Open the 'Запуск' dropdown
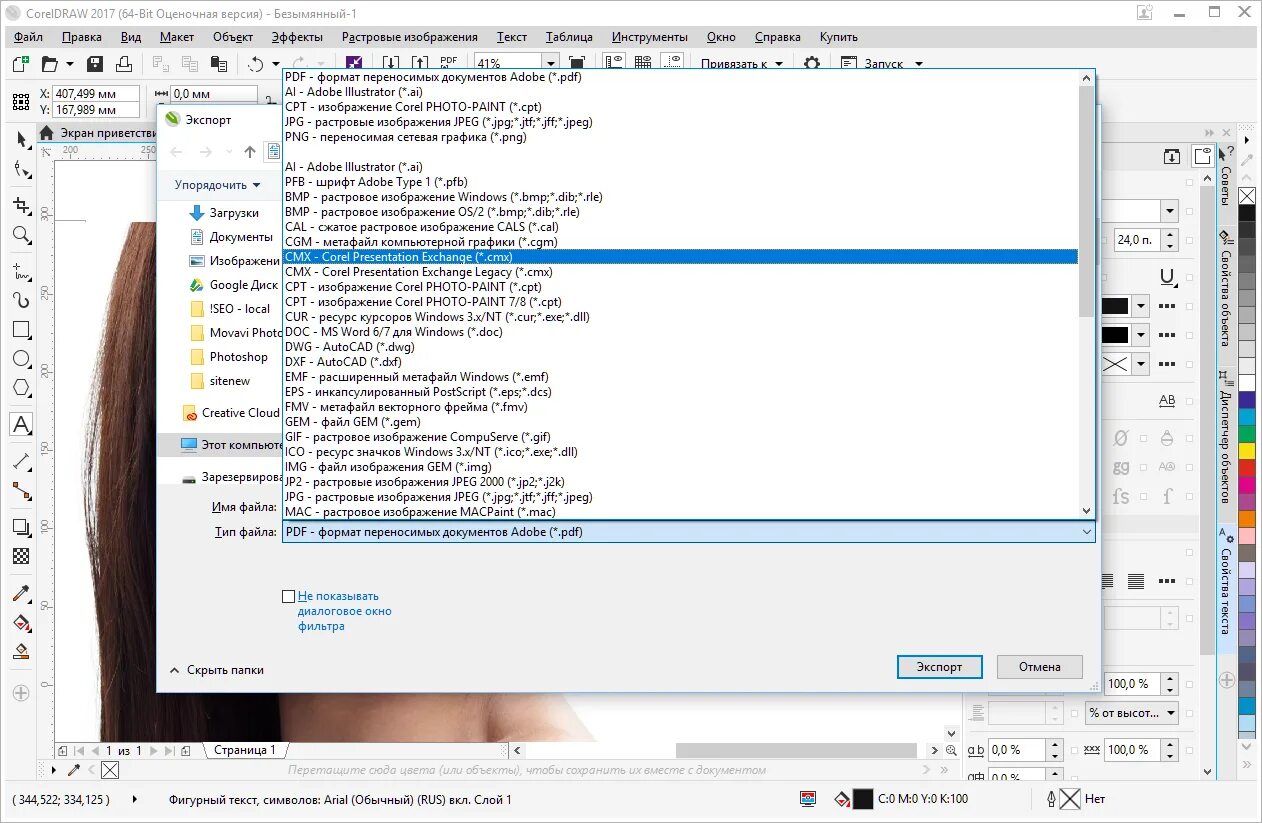Image resolution: width=1262 pixels, height=823 pixels. [x=881, y=64]
